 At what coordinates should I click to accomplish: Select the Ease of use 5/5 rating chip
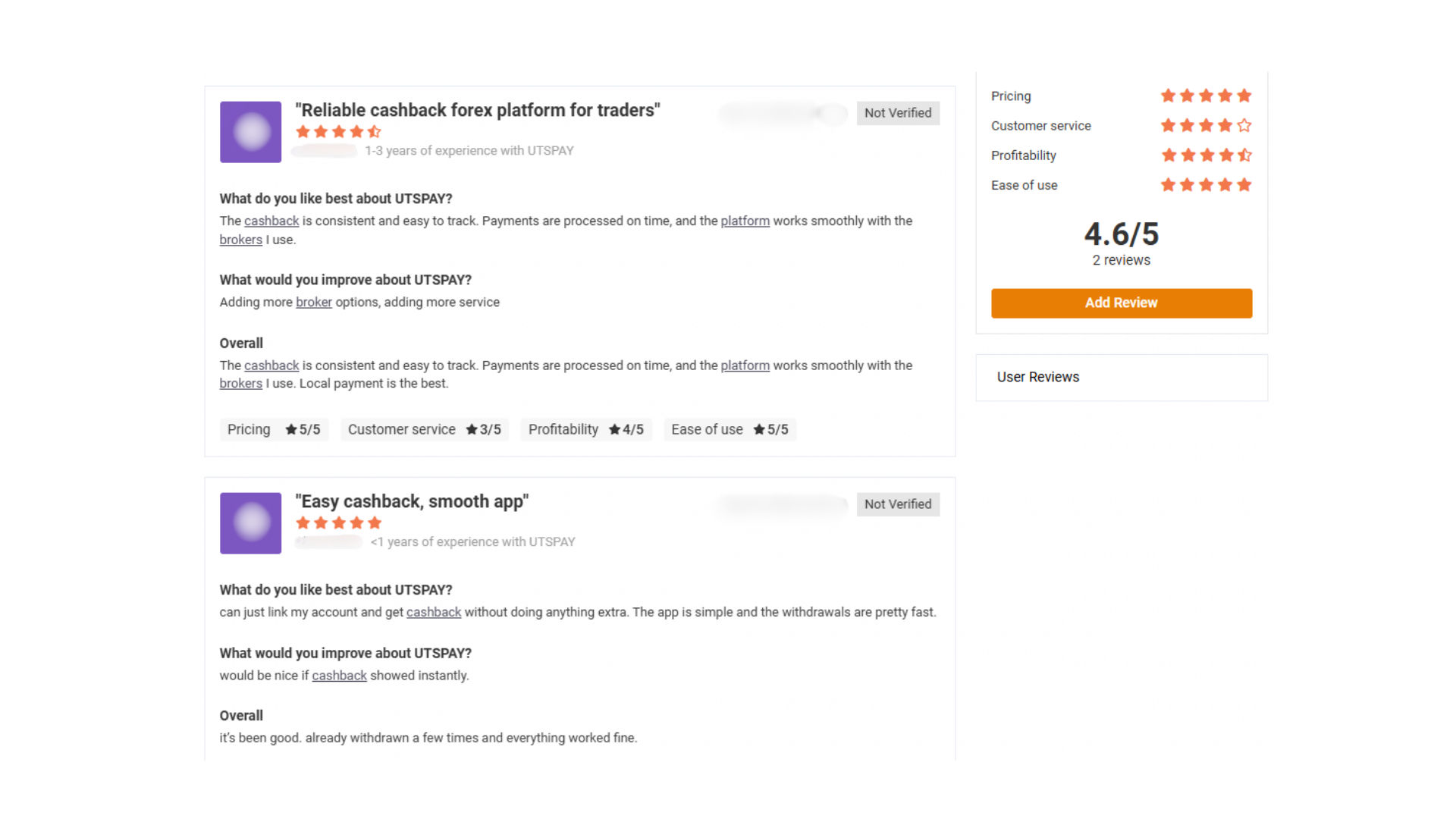click(x=729, y=430)
